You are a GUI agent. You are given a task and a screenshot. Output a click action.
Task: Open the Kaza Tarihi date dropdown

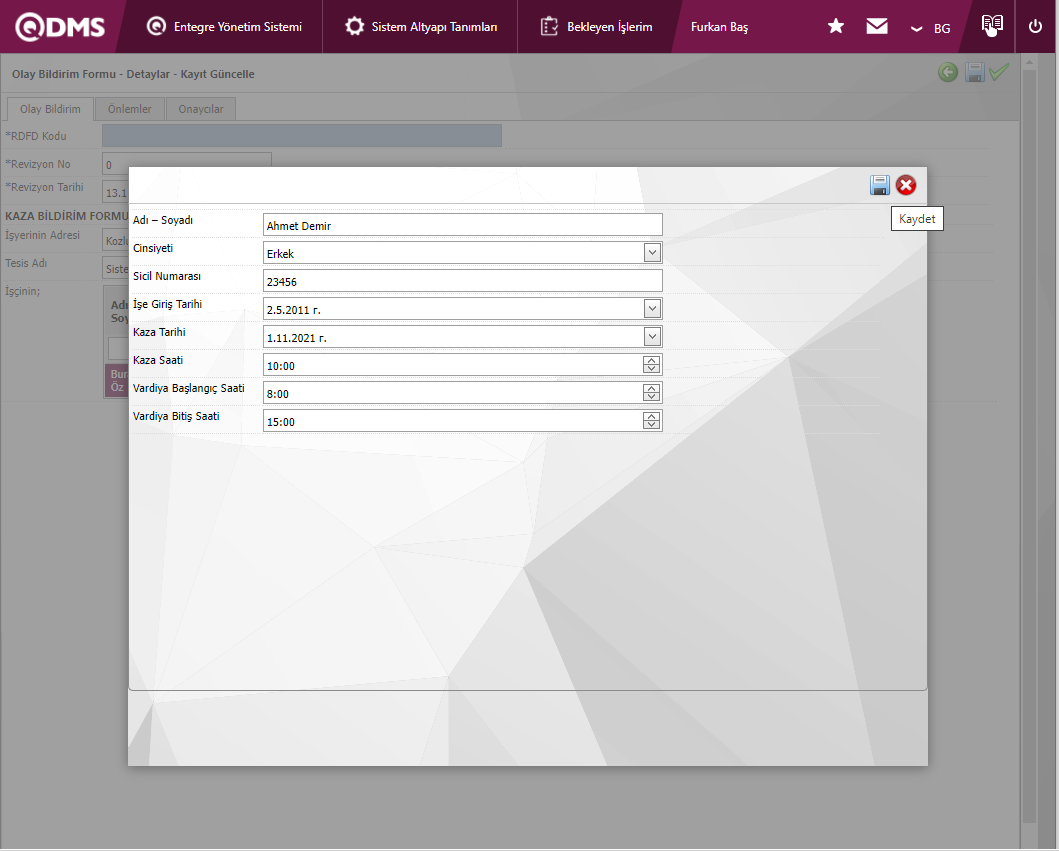(x=652, y=337)
